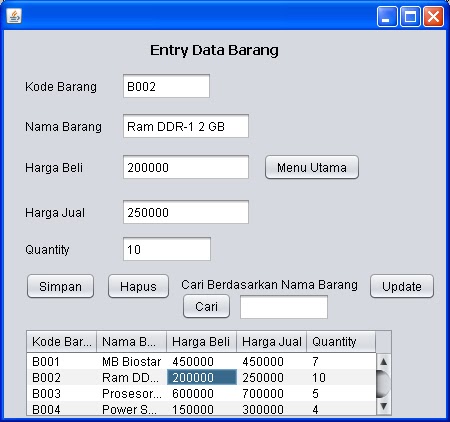Minimize the Entry Data Barang window
The height and width of the screenshot is (422, 450).
[x=387, y=16]
